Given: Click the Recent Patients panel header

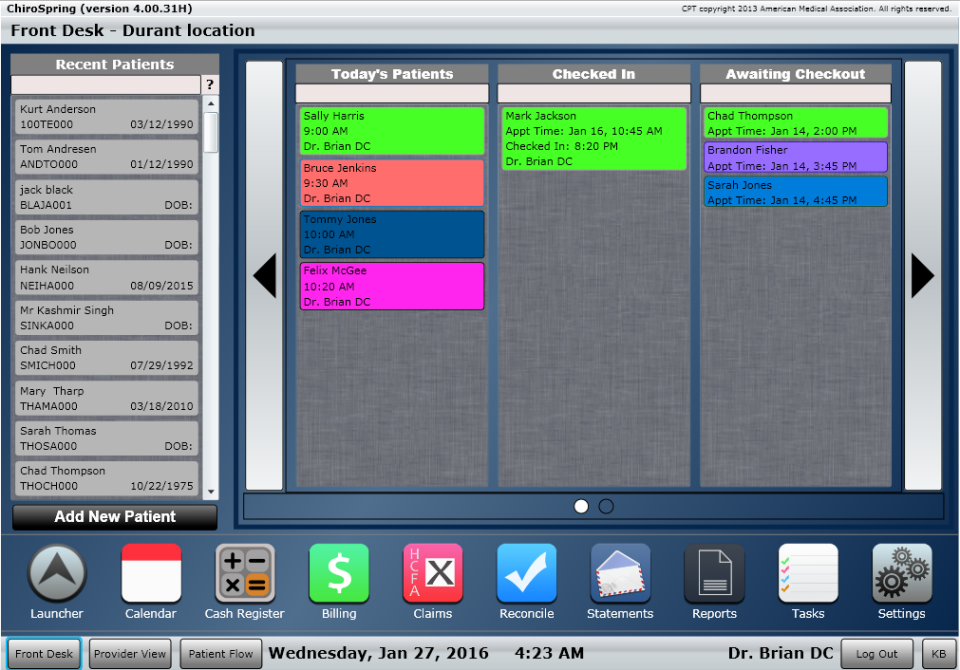Looking at the screenshot, I should point(114,64).
